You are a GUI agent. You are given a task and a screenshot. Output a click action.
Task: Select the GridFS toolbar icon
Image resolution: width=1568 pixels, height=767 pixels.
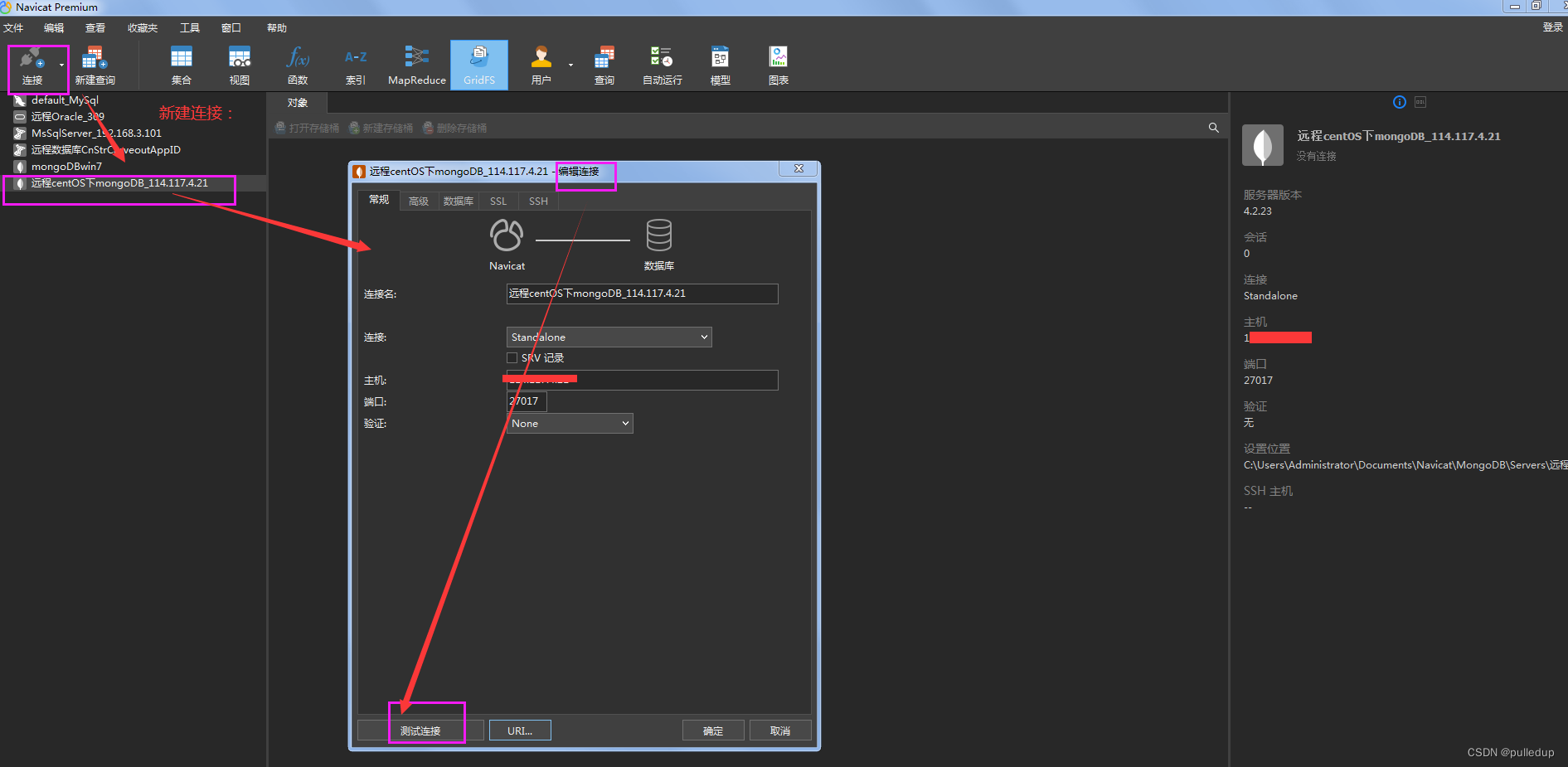pos(479,66)
